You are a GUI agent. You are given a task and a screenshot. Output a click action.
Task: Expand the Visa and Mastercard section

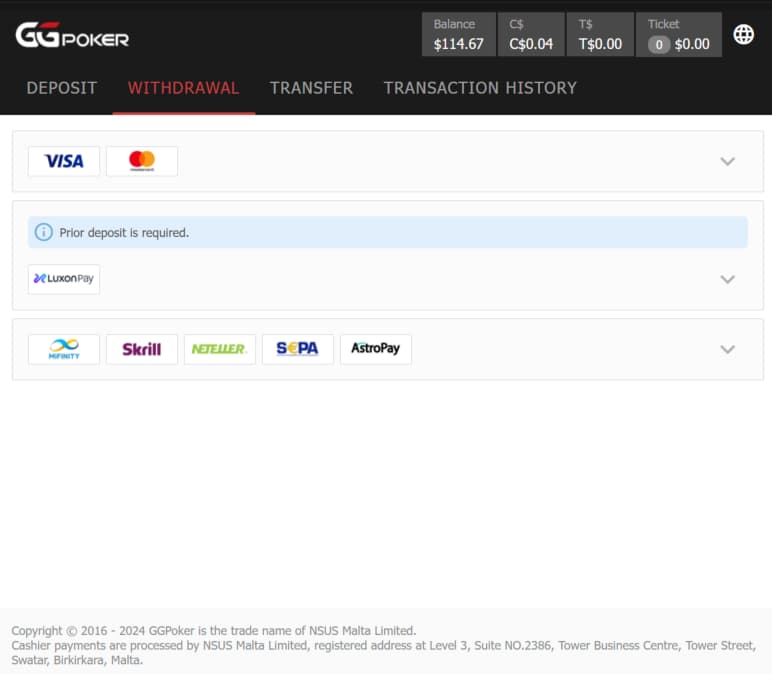coord(728,161)
